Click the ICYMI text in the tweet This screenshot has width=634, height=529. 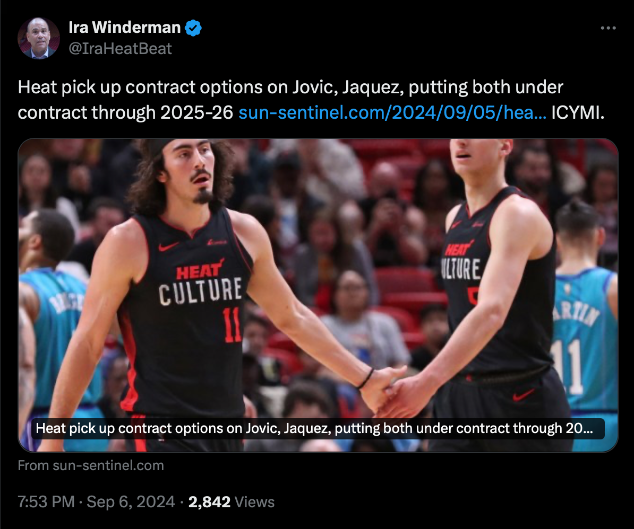point(578,112)
